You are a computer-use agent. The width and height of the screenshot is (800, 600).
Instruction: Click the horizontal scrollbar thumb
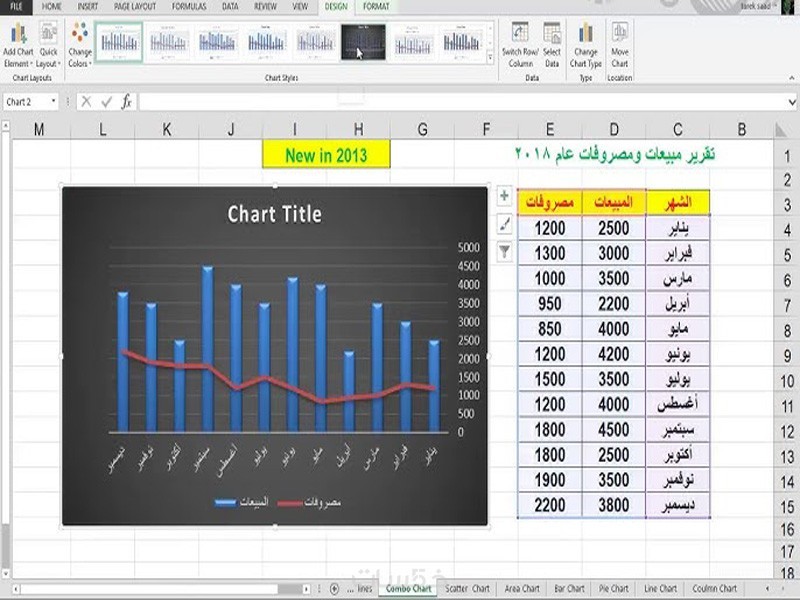tap(289, 589)
